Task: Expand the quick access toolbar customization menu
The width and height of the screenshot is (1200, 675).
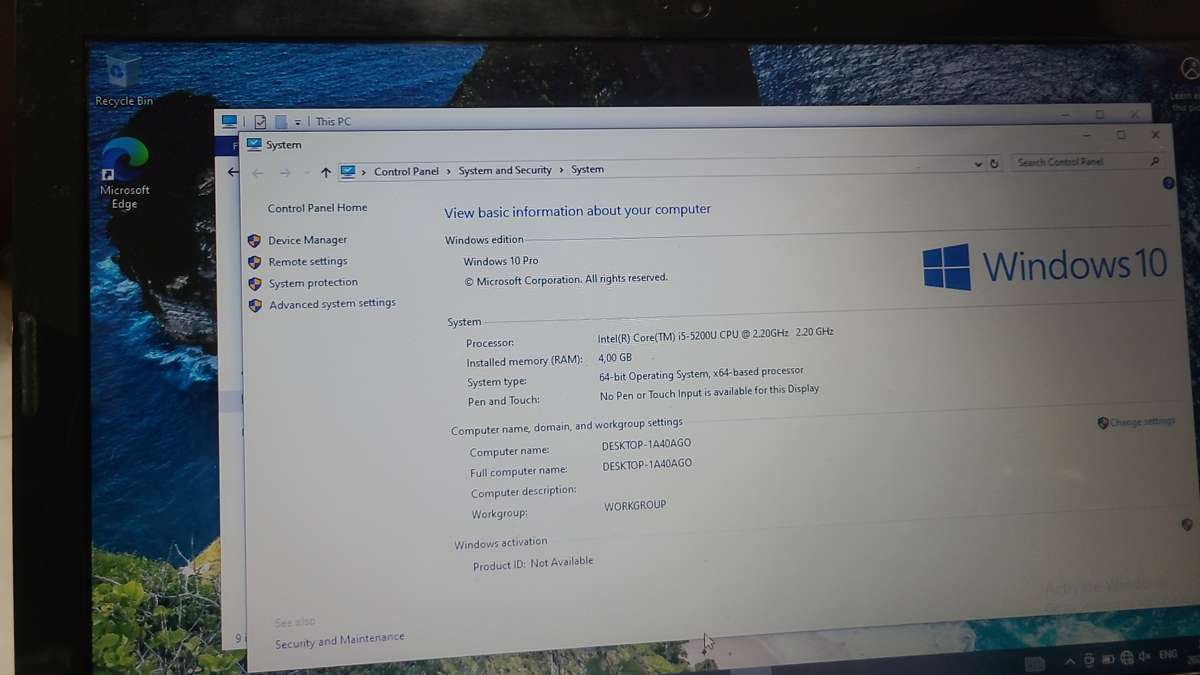Action: (x=295, y=121)
